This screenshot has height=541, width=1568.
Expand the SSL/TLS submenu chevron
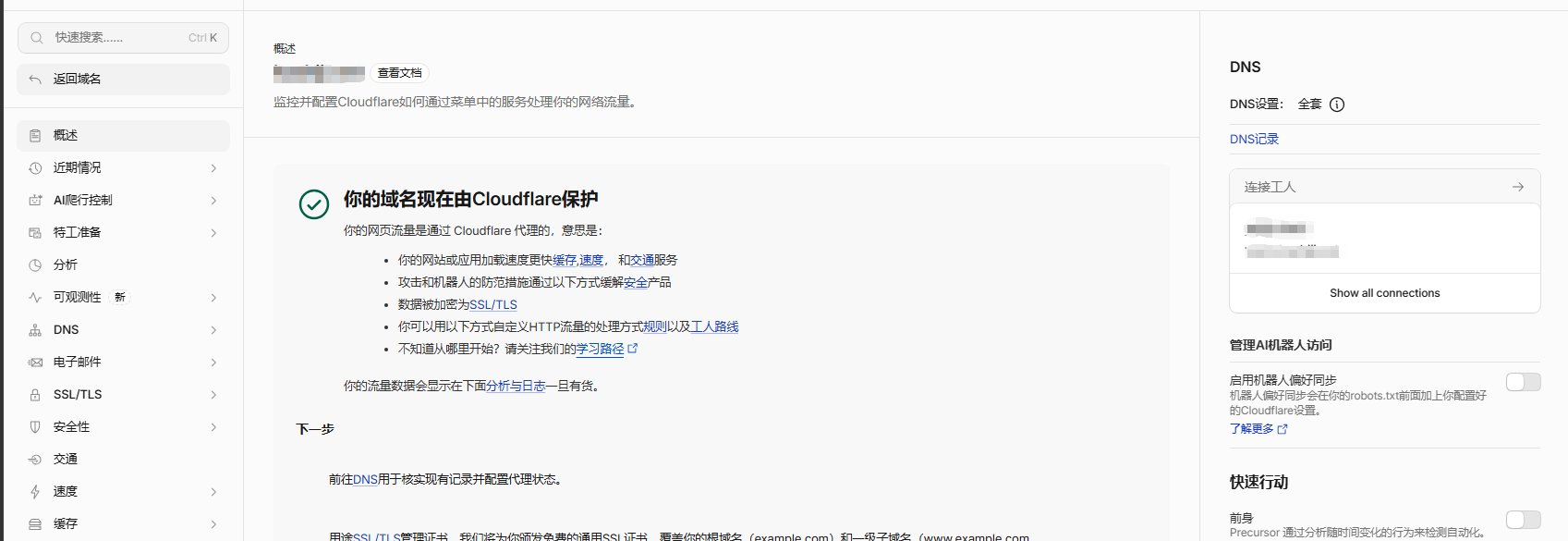pos(213,395)
